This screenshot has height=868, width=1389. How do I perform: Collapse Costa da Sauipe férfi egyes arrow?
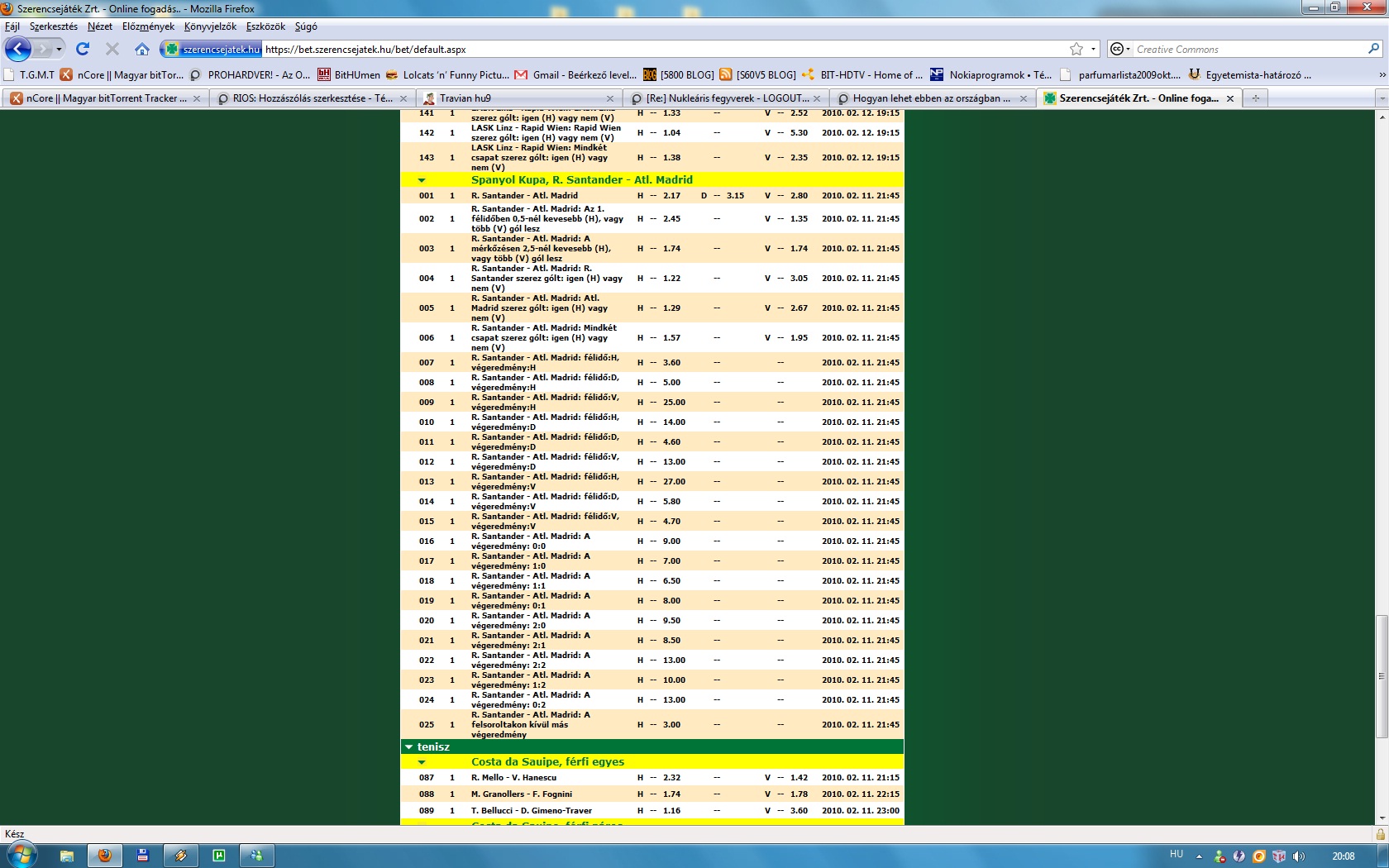pyautogui.click(x=422, y=762)
